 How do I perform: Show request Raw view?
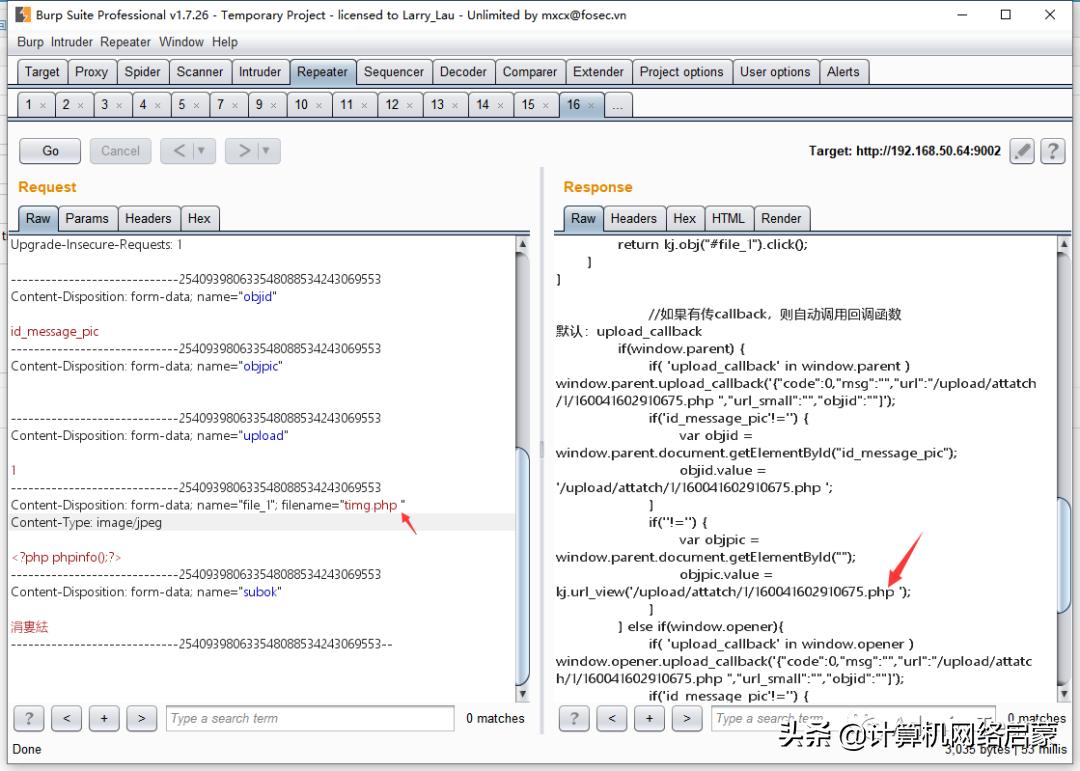tap(38, 218)
